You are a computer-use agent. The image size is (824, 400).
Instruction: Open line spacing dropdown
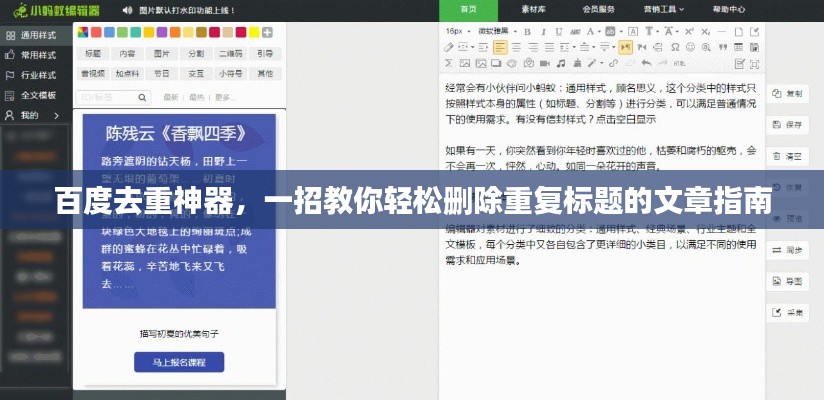(574, 47)
